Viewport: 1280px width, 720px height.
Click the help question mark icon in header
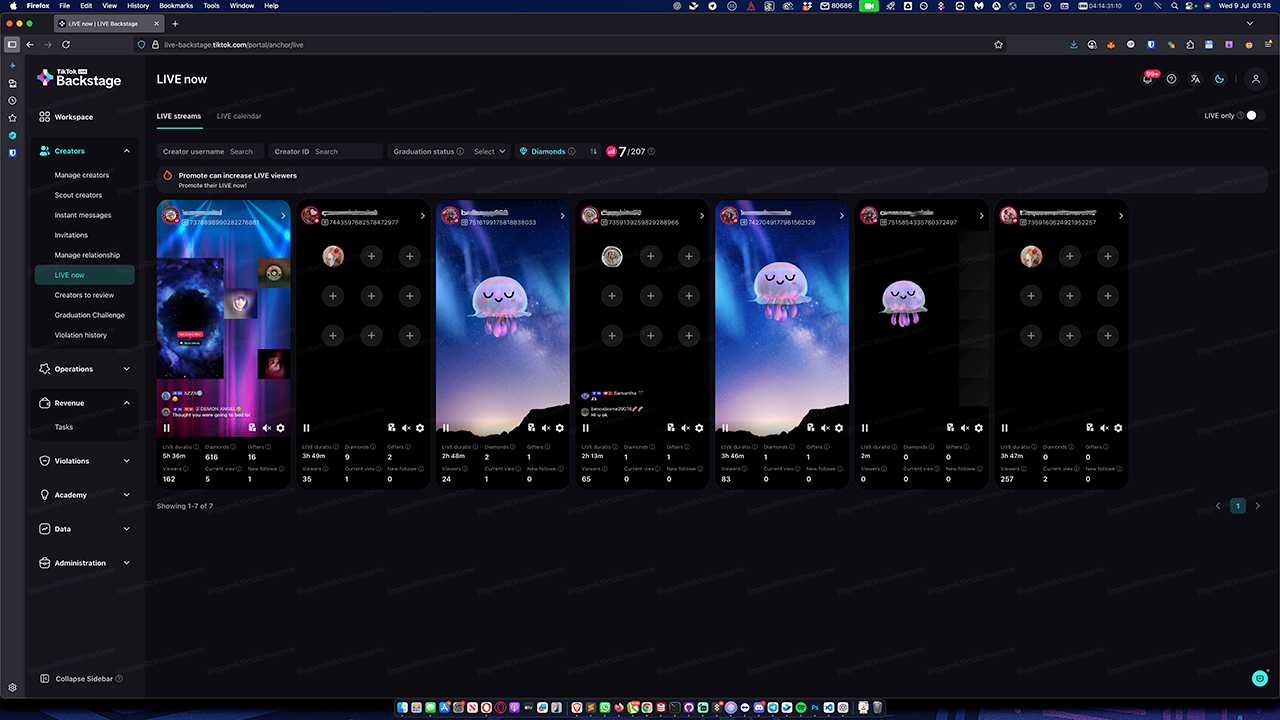pyautogui.click(x=1171, y=79)
